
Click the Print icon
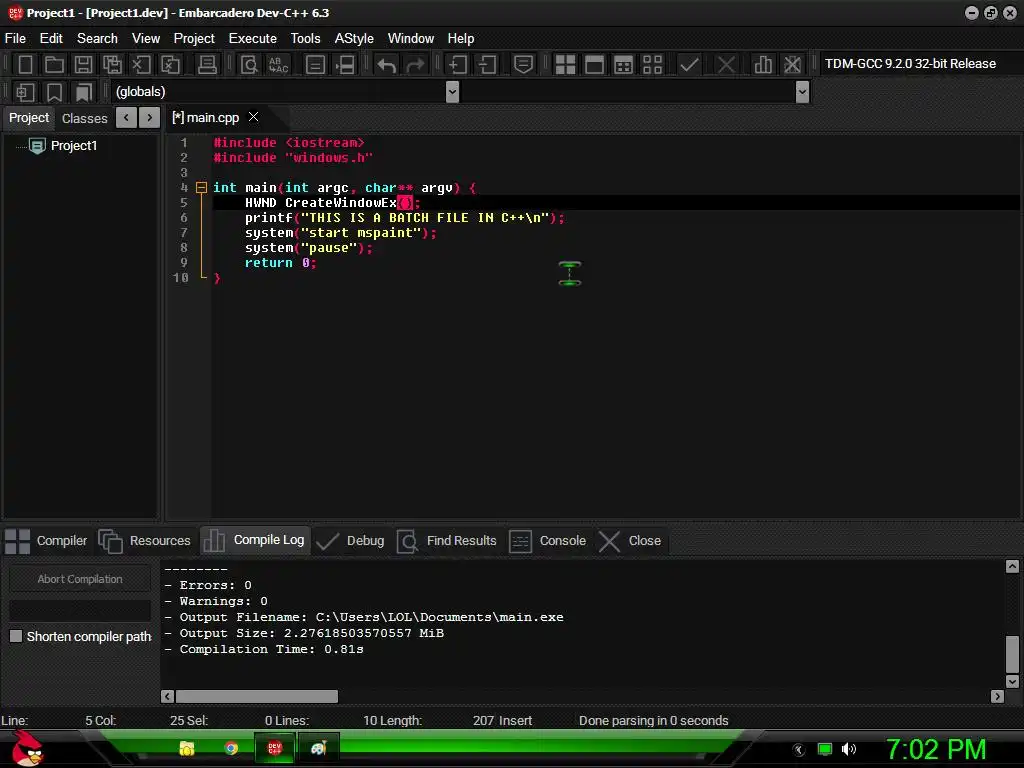[207, 64]
